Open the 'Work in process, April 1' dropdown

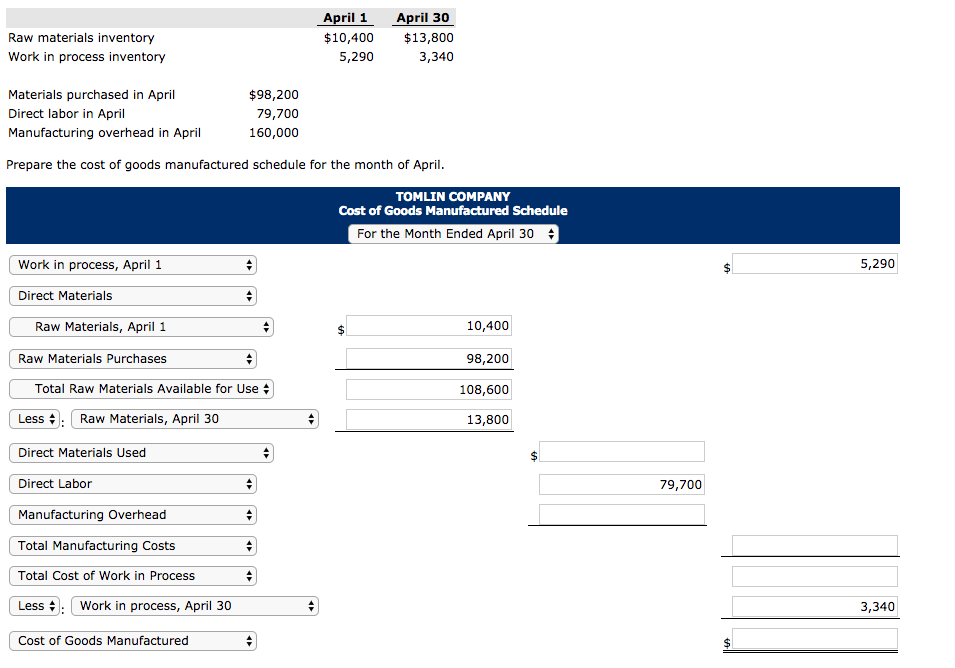133,265
